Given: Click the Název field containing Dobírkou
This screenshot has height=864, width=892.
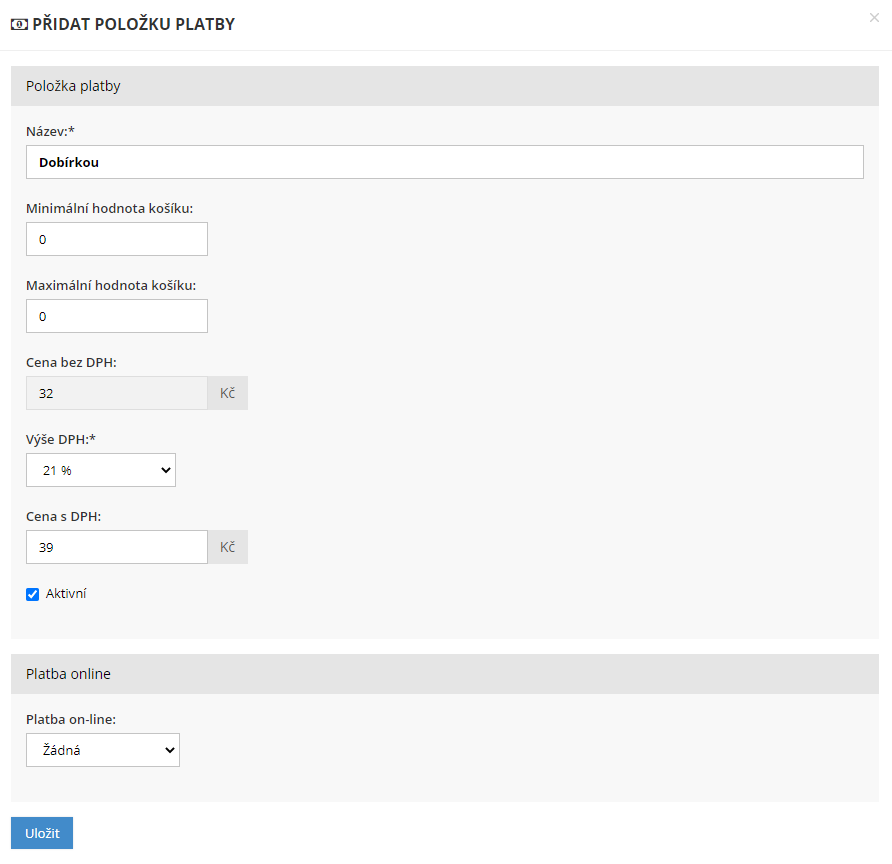Looking at the screenshot, I should tap(444, 162).
